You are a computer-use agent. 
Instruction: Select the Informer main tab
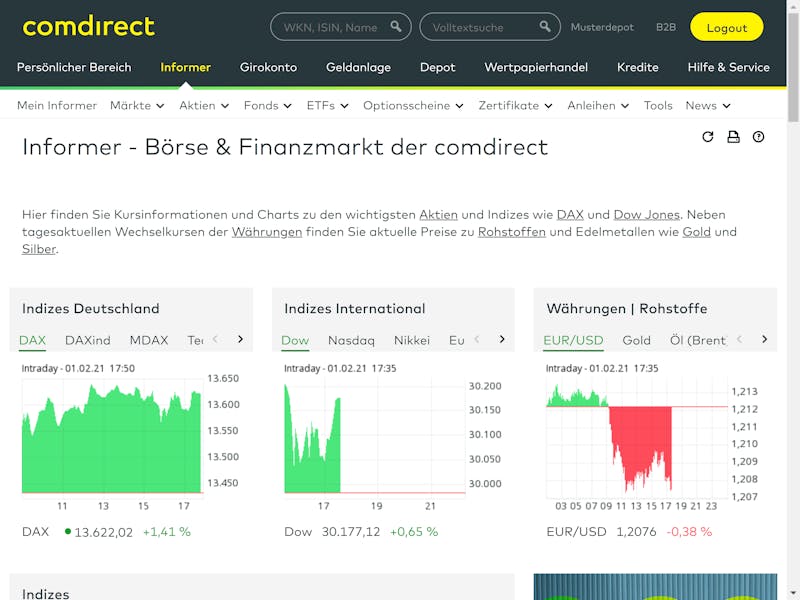(x=185, y=67)
